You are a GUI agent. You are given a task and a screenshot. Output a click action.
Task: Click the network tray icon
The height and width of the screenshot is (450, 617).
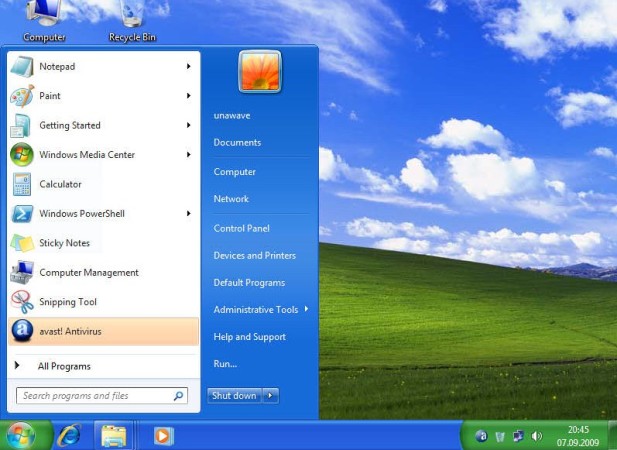[518, 436]
